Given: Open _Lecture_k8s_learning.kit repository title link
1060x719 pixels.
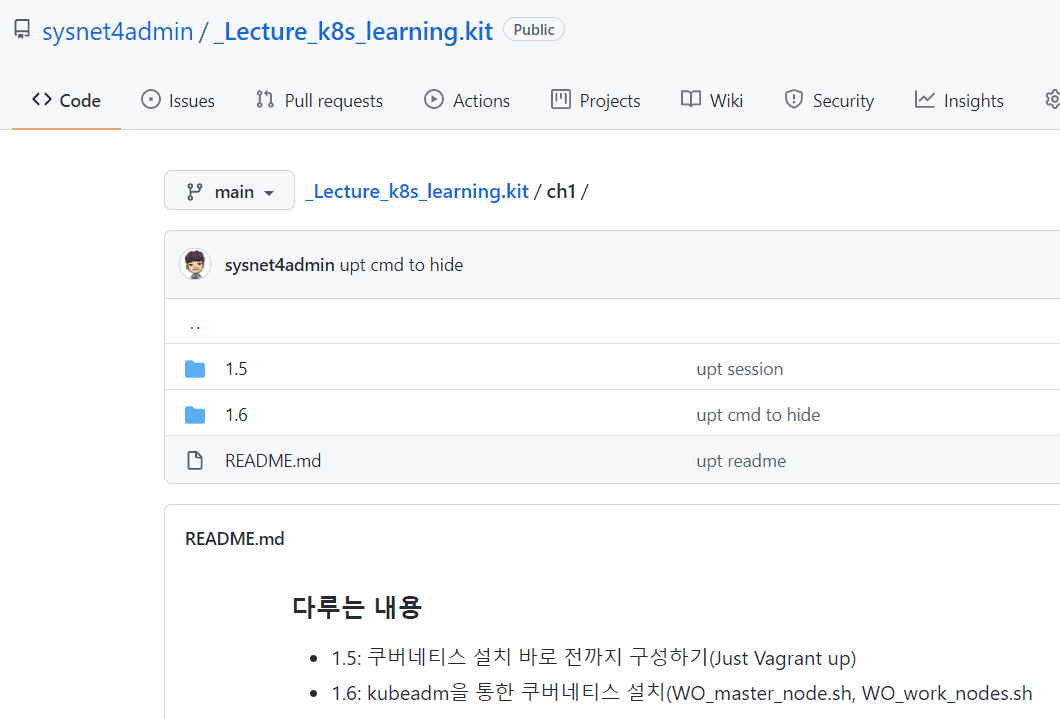Looking at the screenshot, I should (x=354, y=31).
